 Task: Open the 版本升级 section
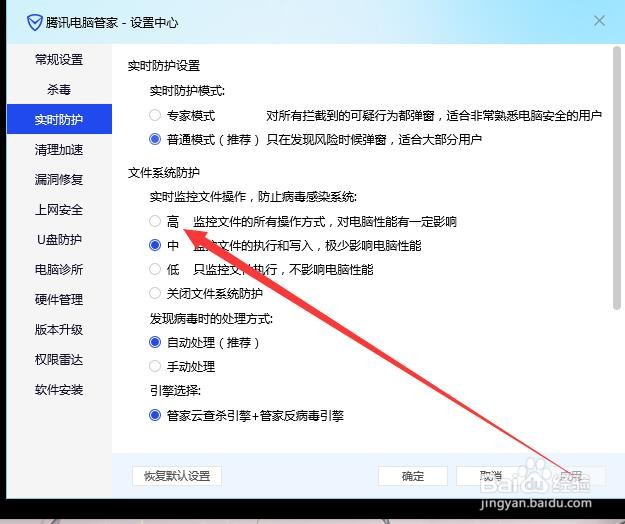[59, 330]
